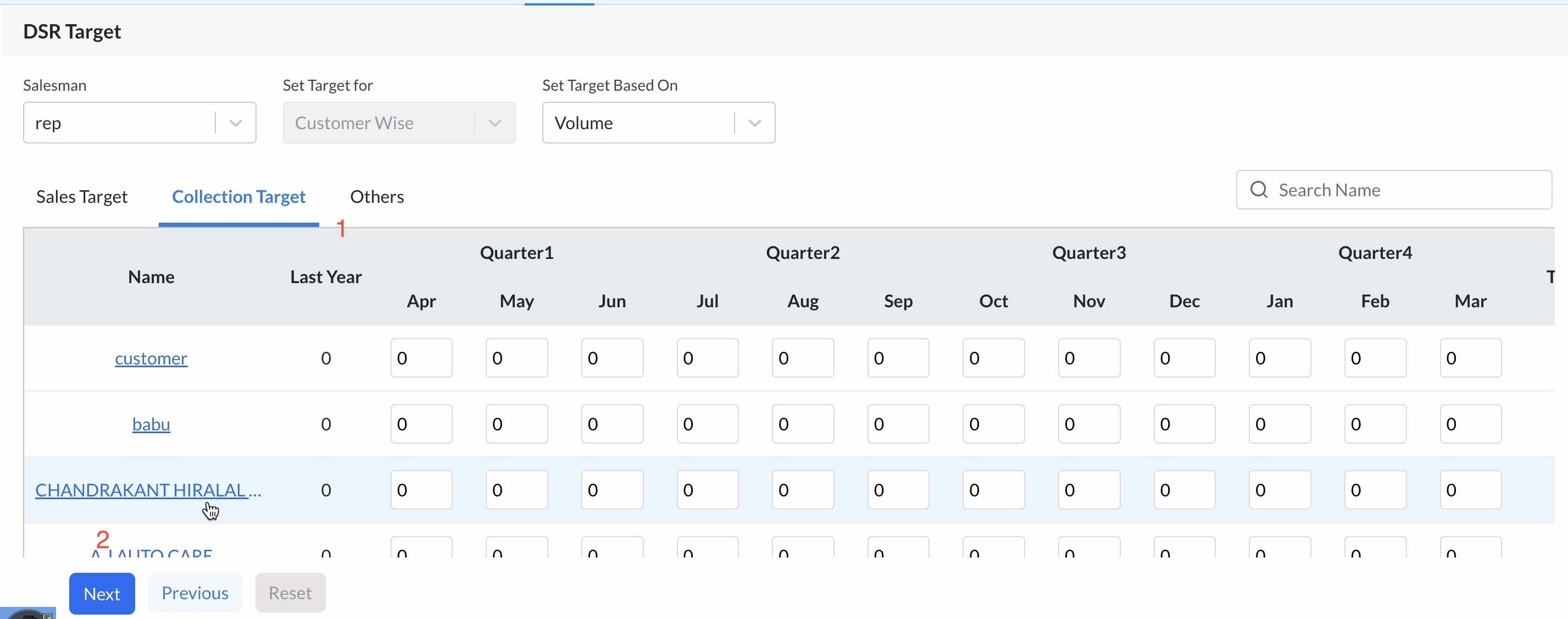This screenshot has width=1568, height=619.
Task: Open the customer name link
Action: 151,358
